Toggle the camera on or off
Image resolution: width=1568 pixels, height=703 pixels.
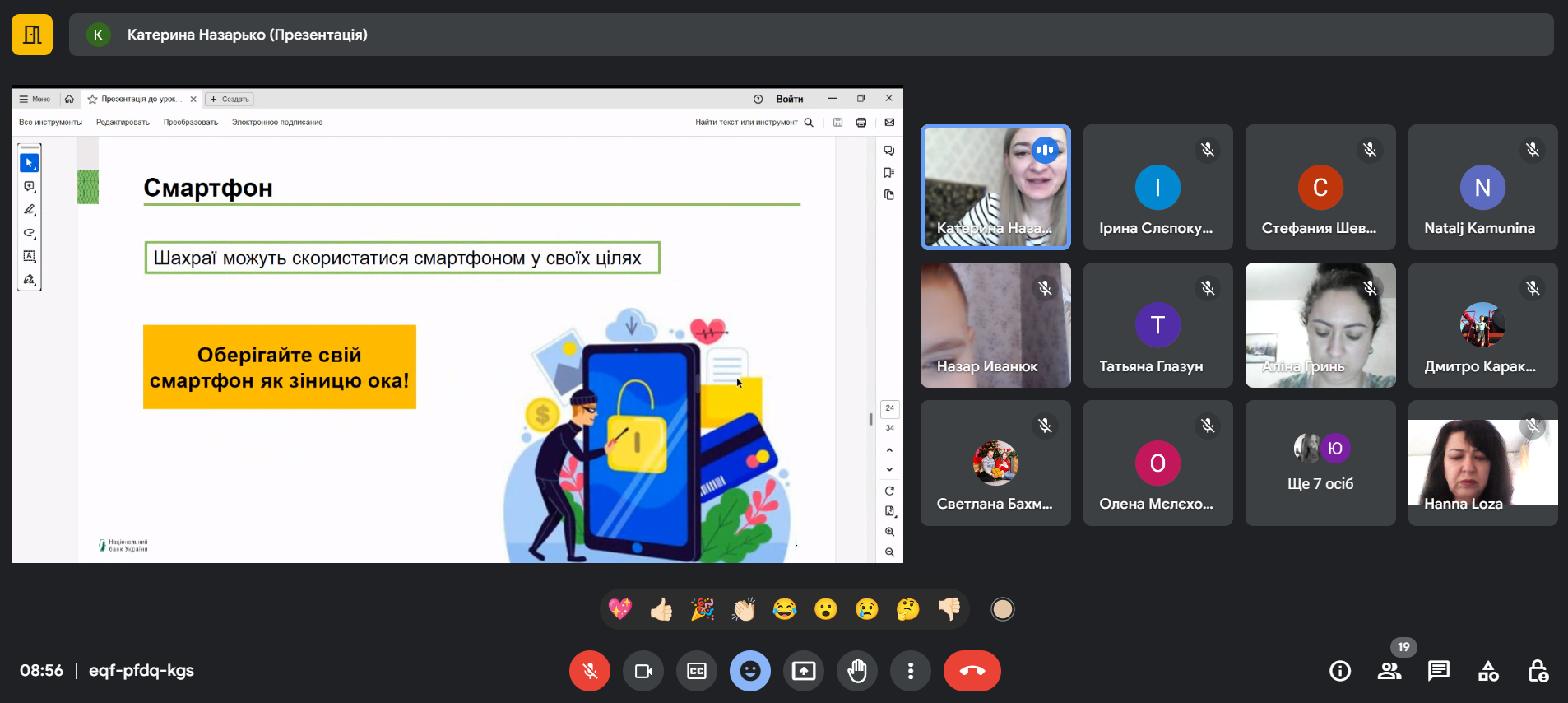point(643,671)
